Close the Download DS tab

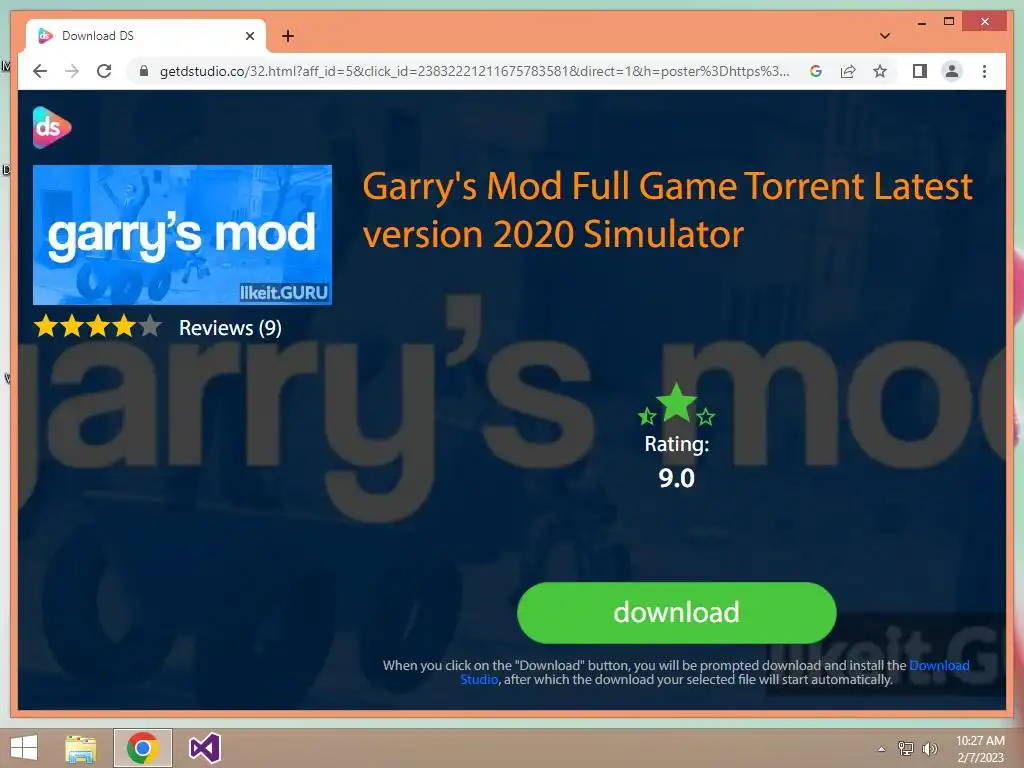point(249,36)
